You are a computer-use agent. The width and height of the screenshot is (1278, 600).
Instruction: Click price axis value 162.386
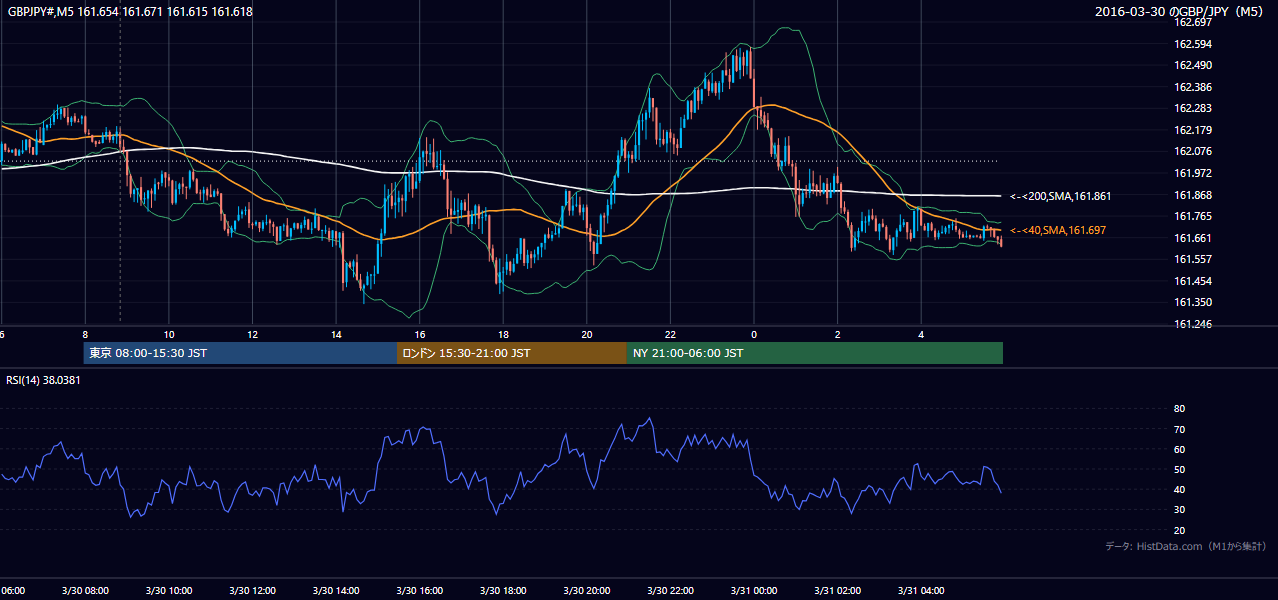click(x=1192, y=87)
